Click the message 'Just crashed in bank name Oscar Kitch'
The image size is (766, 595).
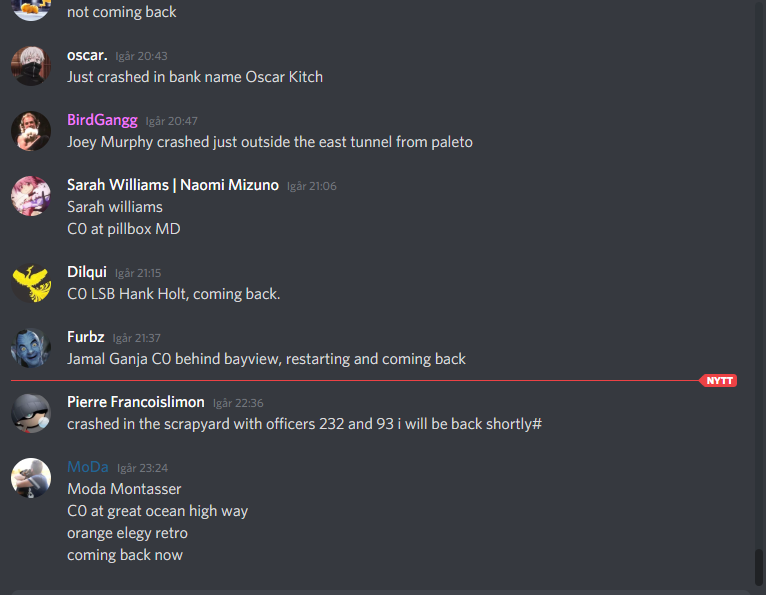coord(195,77)
